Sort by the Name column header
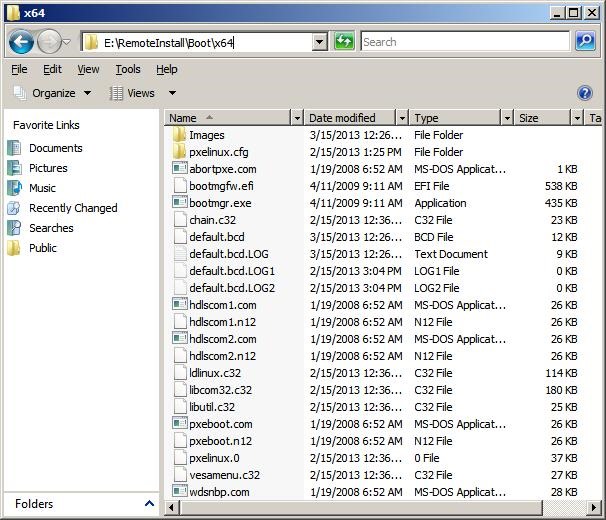The width and height of the screenshot is (606, 520). (x=229, y=118)
